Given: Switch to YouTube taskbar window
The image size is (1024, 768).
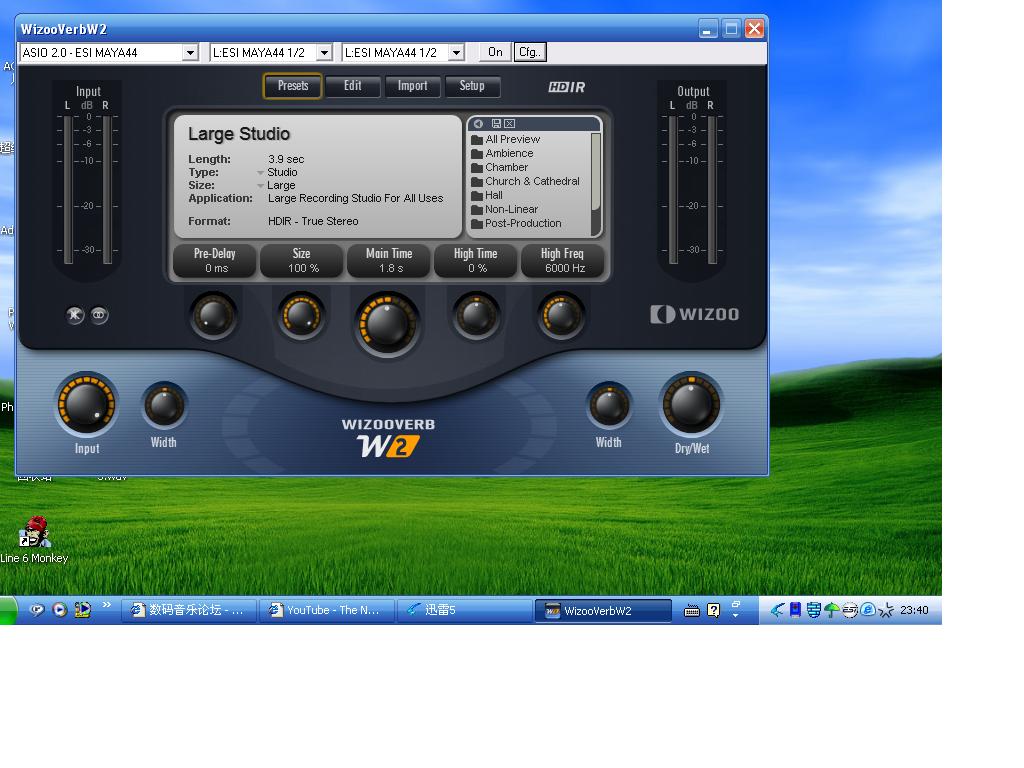Looking at the screenshot, I should [x=327, y=610].
